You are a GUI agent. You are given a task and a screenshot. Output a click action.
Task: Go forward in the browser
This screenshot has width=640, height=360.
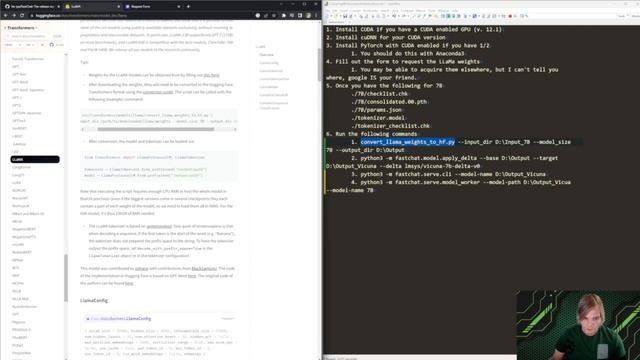click(x=14, y=16)
